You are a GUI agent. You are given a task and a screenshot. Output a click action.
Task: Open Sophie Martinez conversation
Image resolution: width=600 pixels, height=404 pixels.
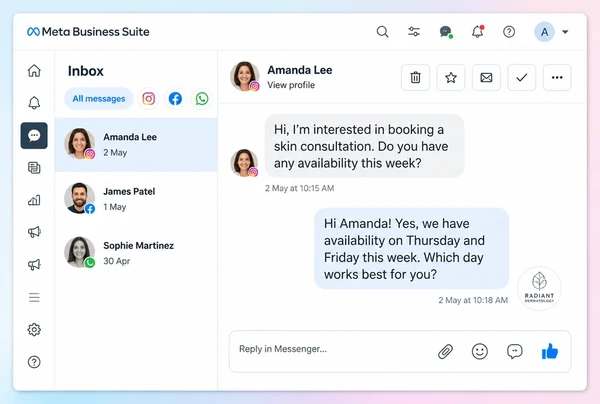click(136, 253)
